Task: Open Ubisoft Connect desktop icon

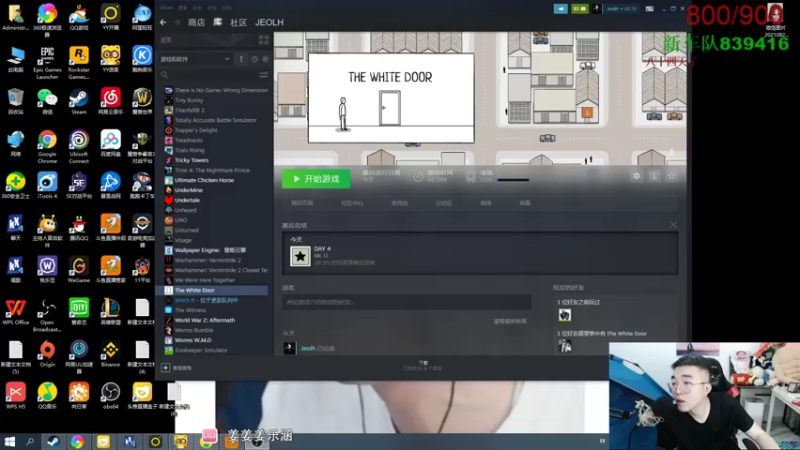Action: [x=79, y=147]
